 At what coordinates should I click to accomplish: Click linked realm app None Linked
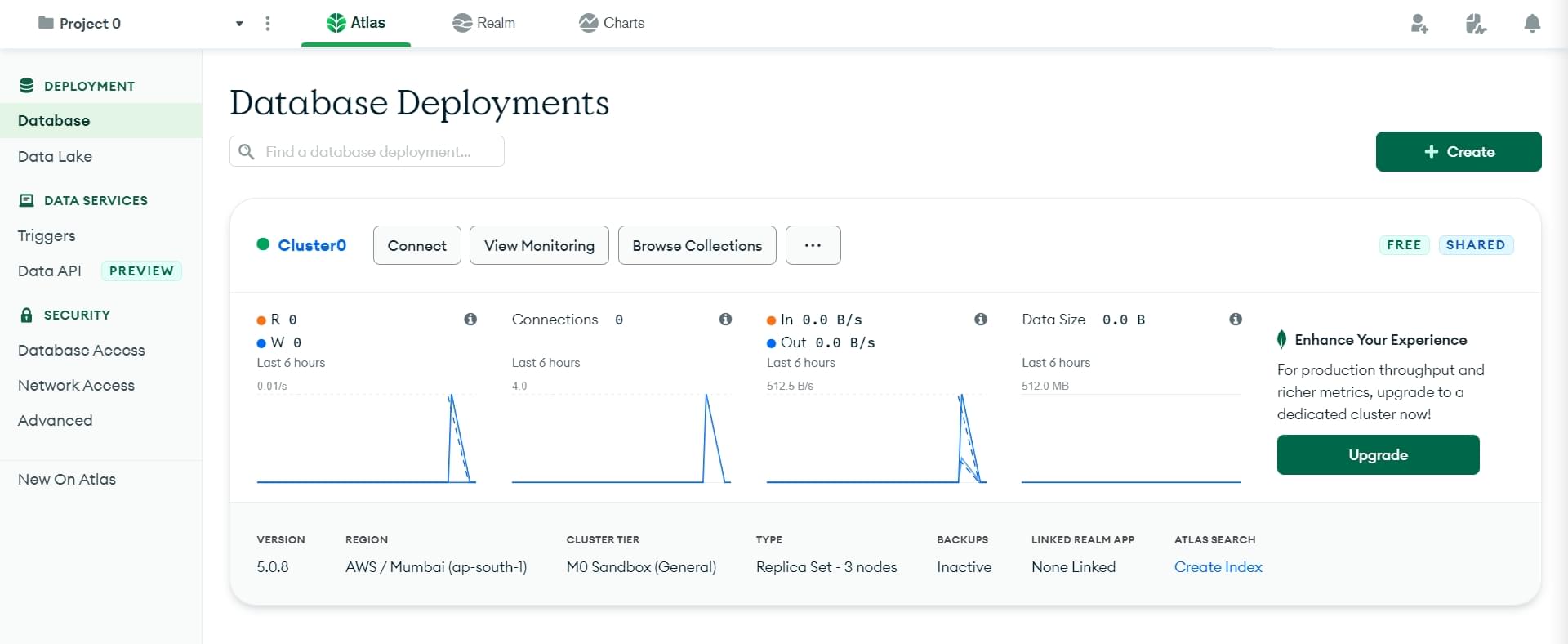coord(1073,566)
